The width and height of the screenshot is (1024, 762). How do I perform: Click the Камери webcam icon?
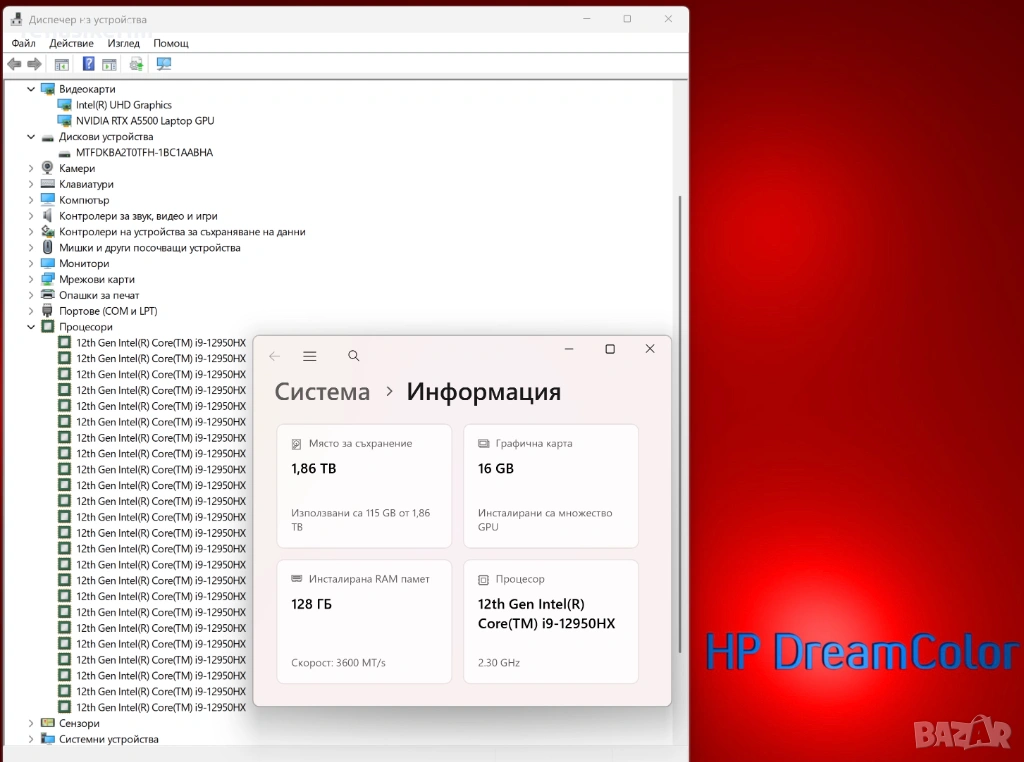point(47,168)
